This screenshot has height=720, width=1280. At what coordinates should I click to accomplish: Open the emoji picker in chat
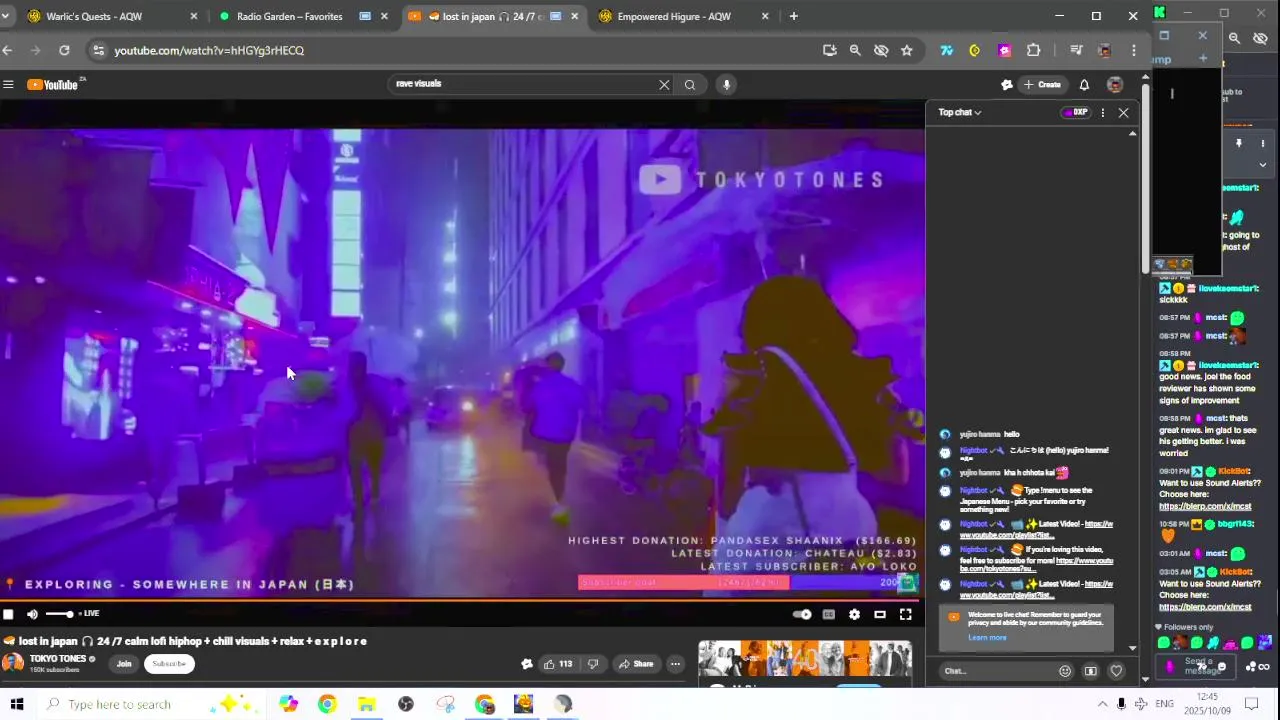point(1065,671)
